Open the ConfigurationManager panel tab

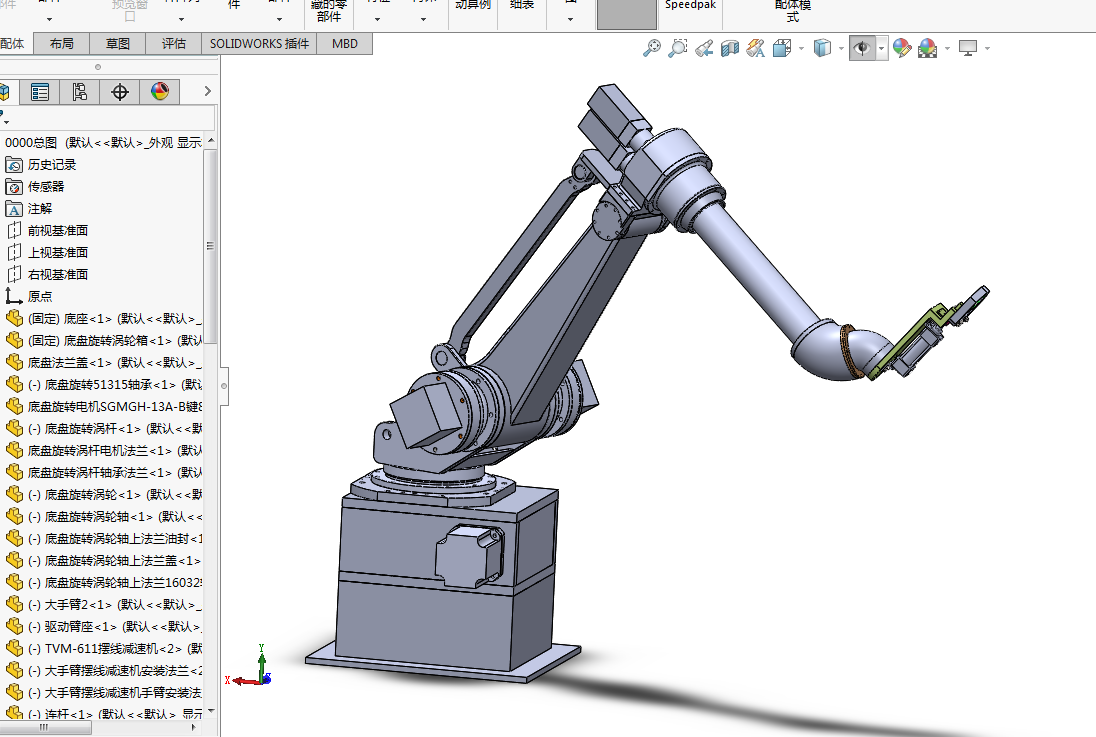click(80, 93)
